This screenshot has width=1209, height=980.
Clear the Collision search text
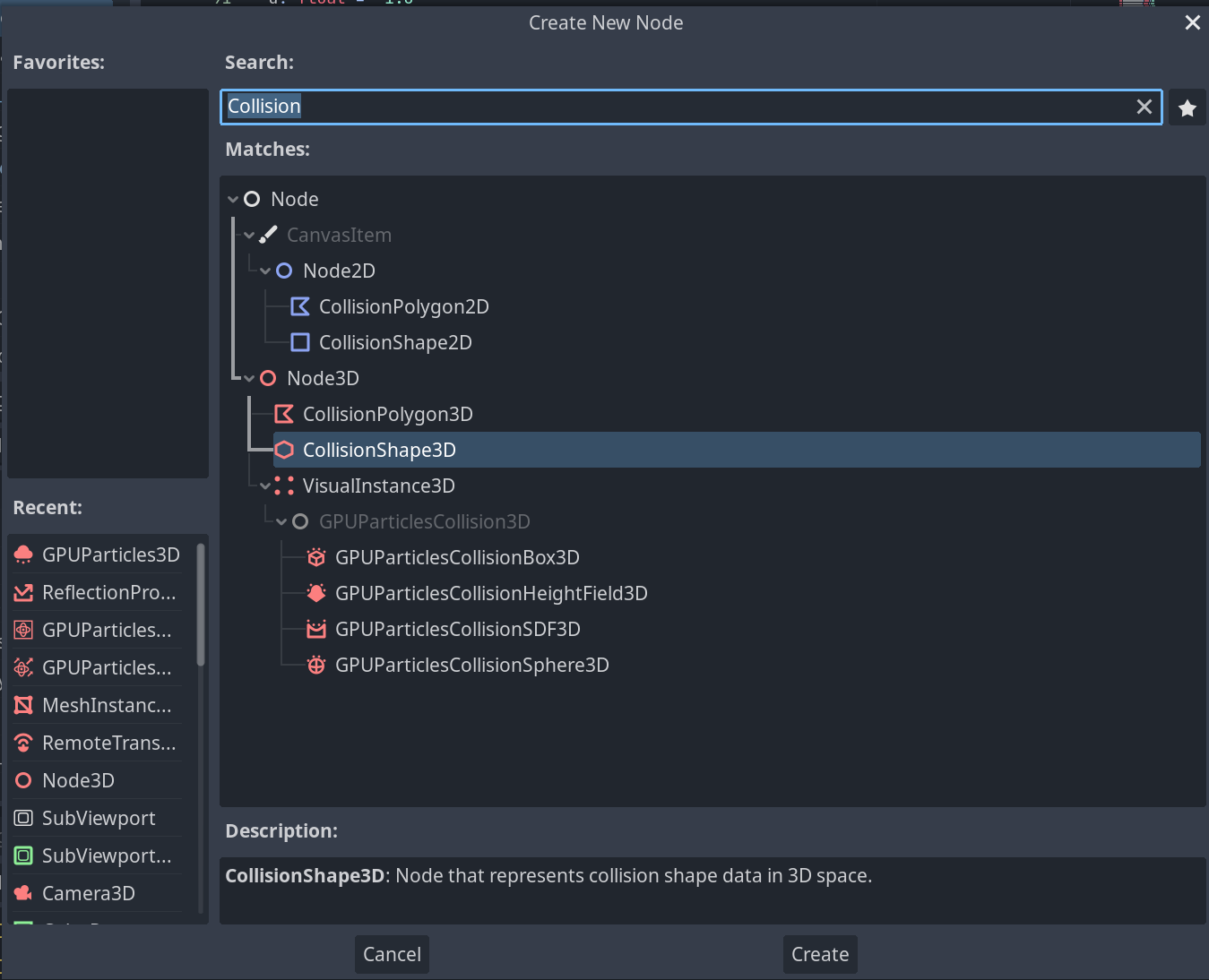click(x=1144, y=107)
